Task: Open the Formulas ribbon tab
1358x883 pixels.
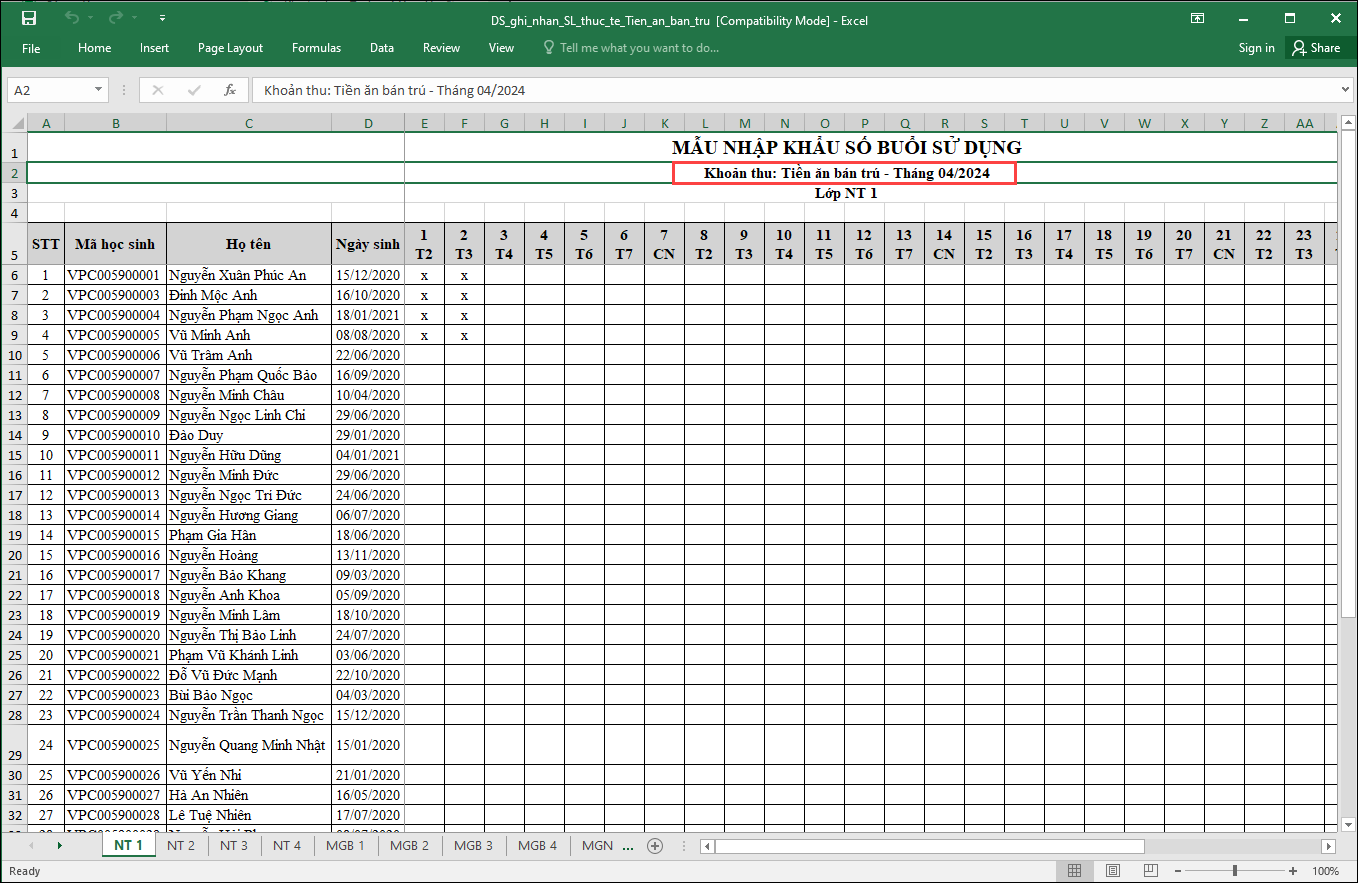Action: point(316,48)
